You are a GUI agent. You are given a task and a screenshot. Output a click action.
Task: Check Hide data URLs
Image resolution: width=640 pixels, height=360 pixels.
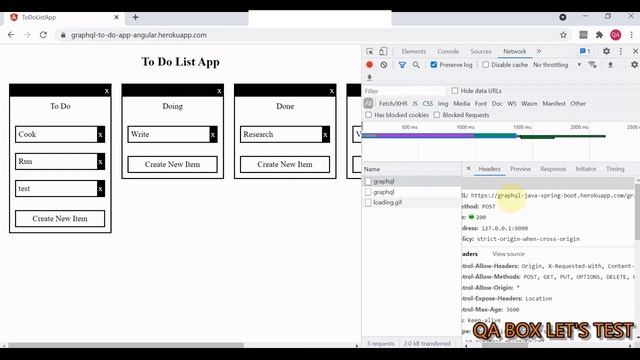[x=455, y=91]
